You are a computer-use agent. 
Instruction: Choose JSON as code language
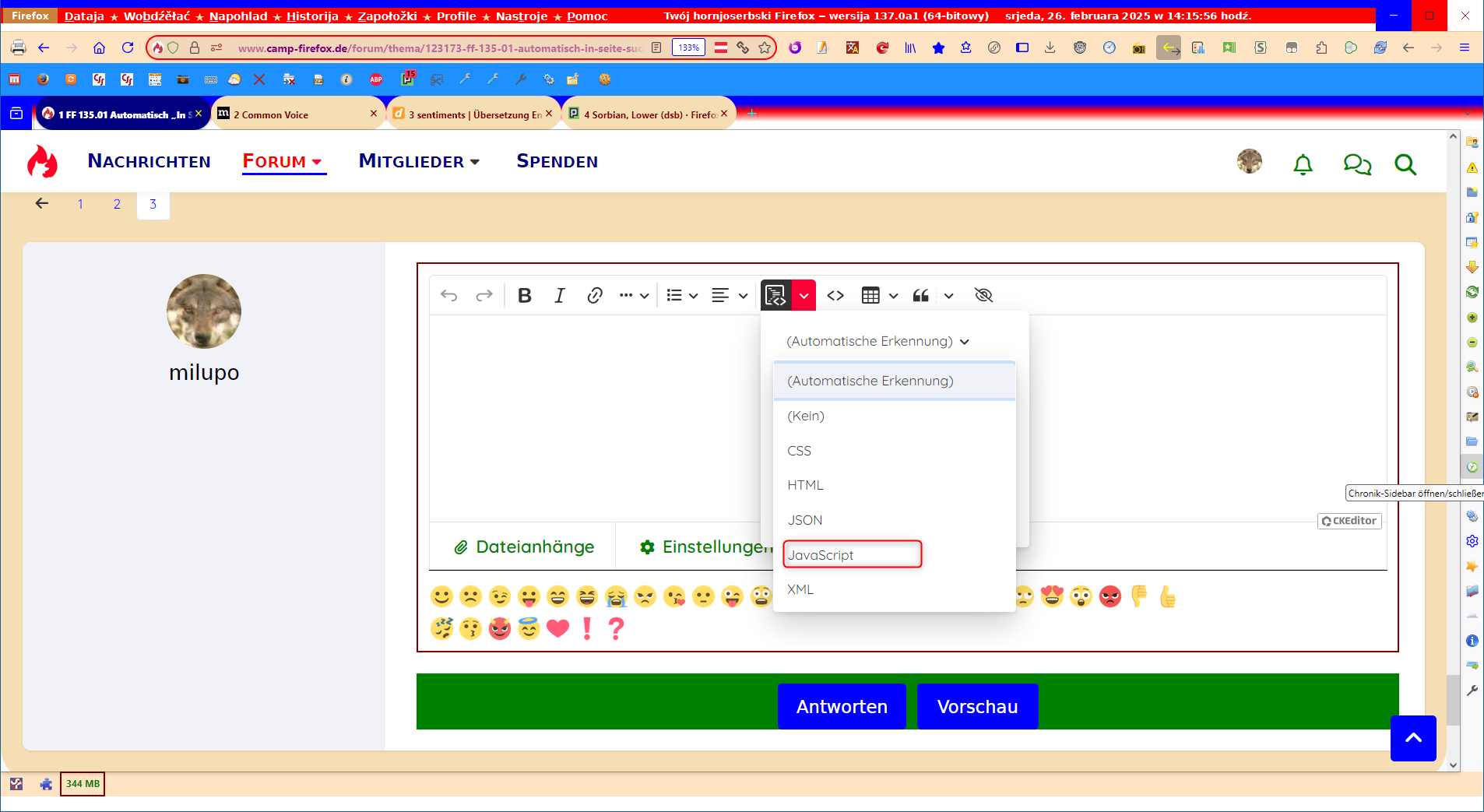(895, 520)
